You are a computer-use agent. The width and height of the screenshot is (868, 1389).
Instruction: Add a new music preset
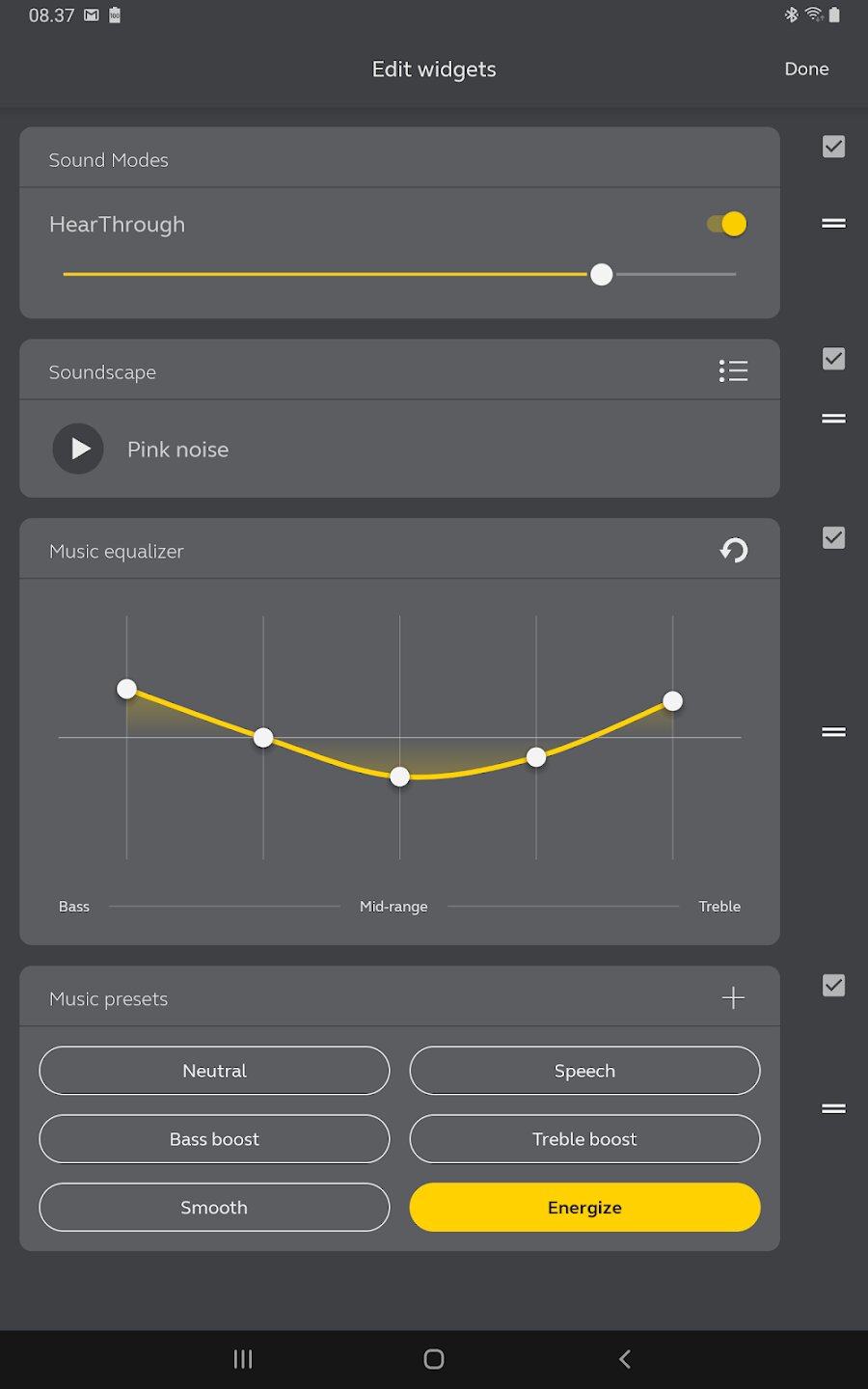(733, 998)
